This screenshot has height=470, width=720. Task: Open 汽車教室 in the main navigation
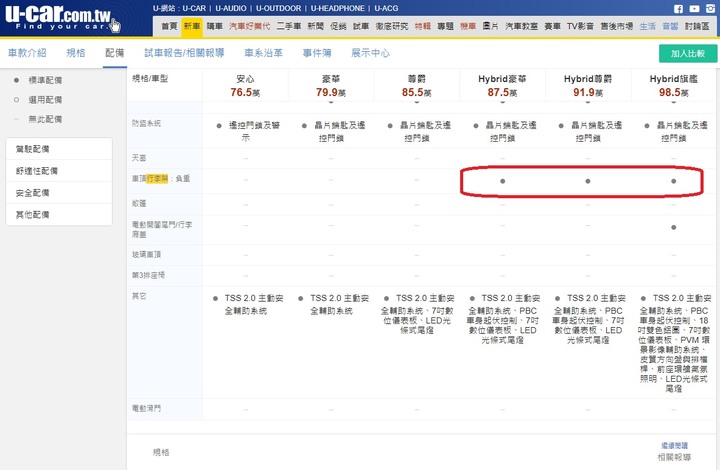click(521, 26)
